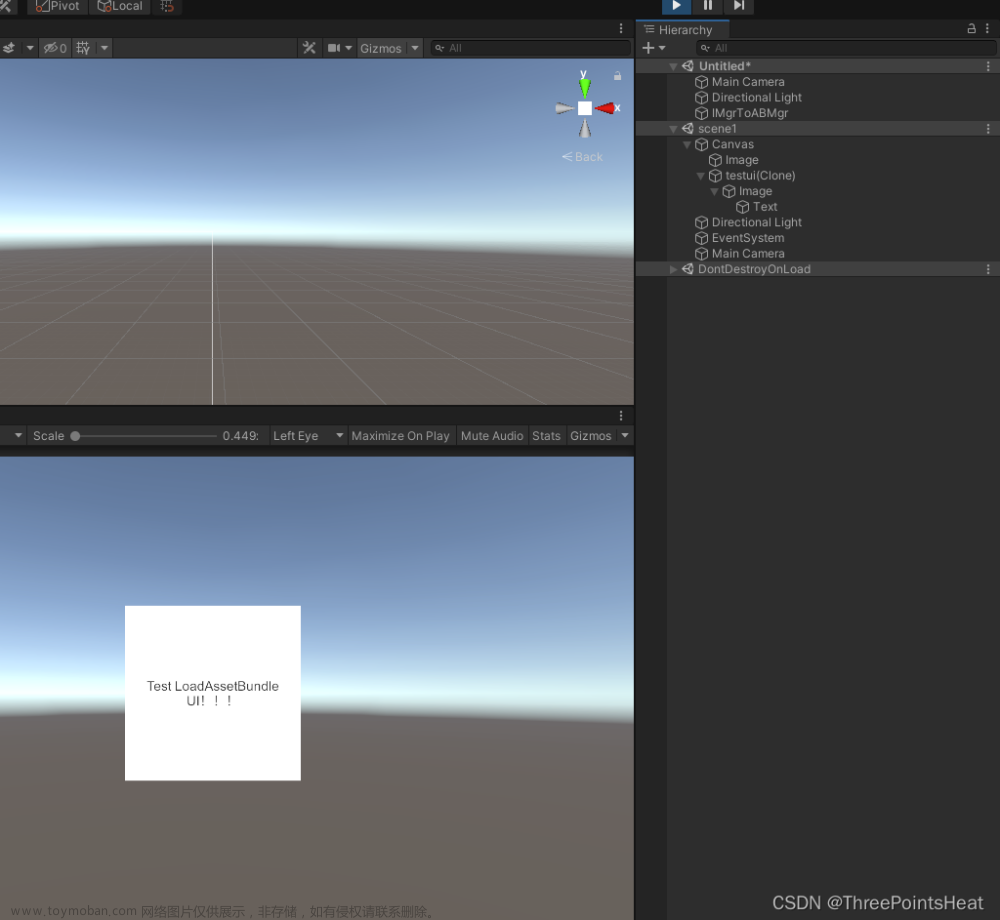The image size is (1000, 920).
Task: Toggle Scene view Gizmos button
Action: click(381, 48)
